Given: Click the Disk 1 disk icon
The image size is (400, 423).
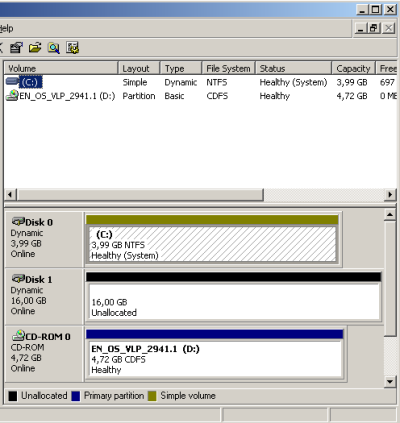Looking at the screenshot, I should (18, 278).
